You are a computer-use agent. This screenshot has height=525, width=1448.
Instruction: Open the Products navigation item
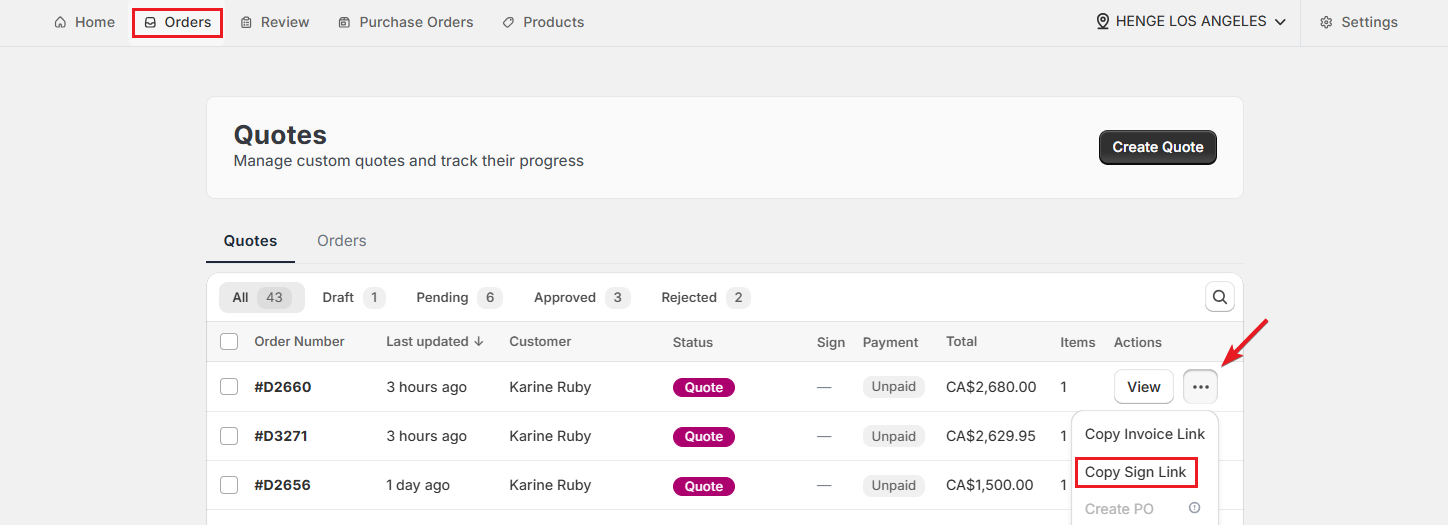tap(543, 22)
